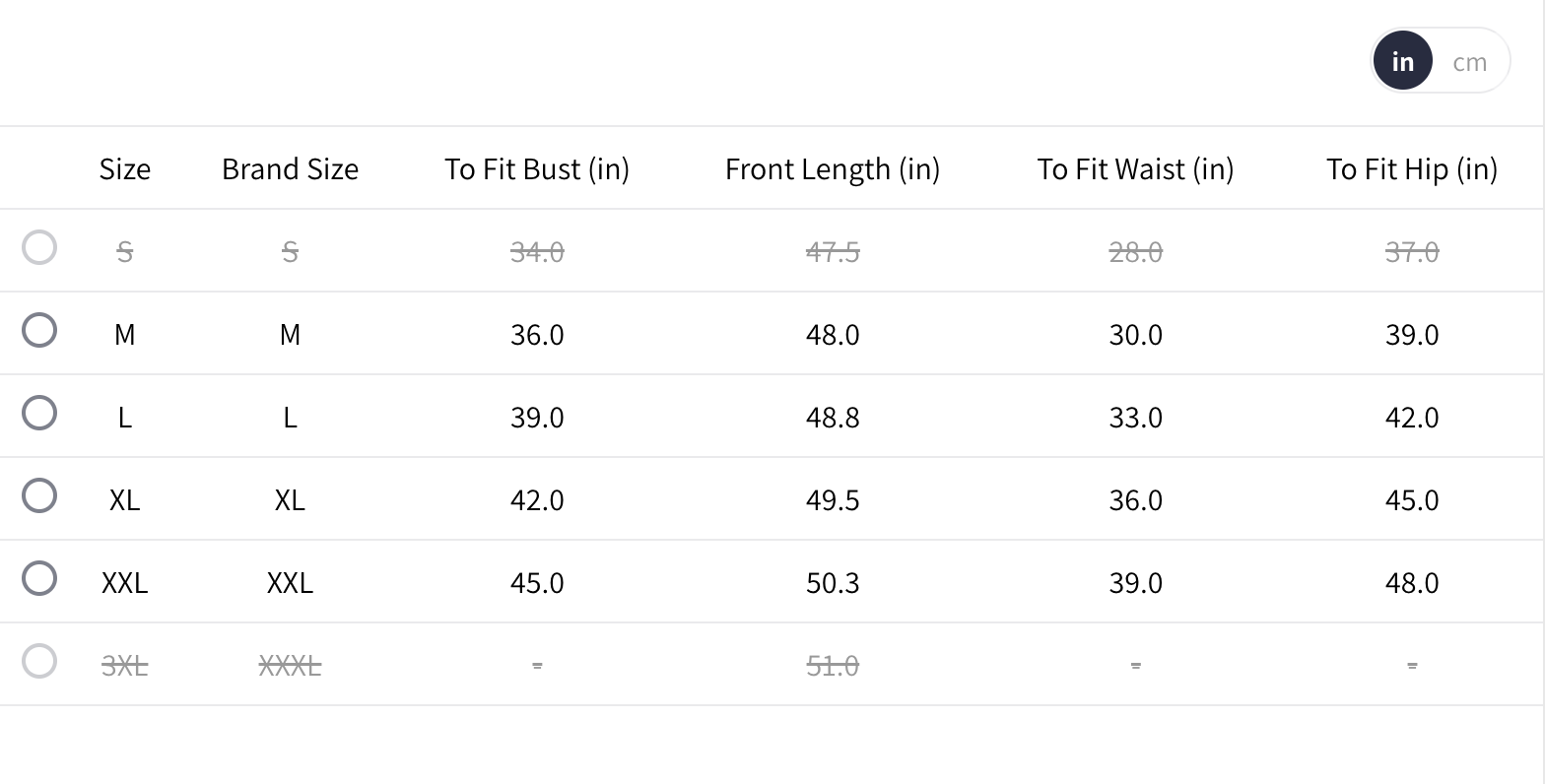Click the To Fit Bust (in) header
The width and height of the screenshot is (1545, 784).
[537, 169]
